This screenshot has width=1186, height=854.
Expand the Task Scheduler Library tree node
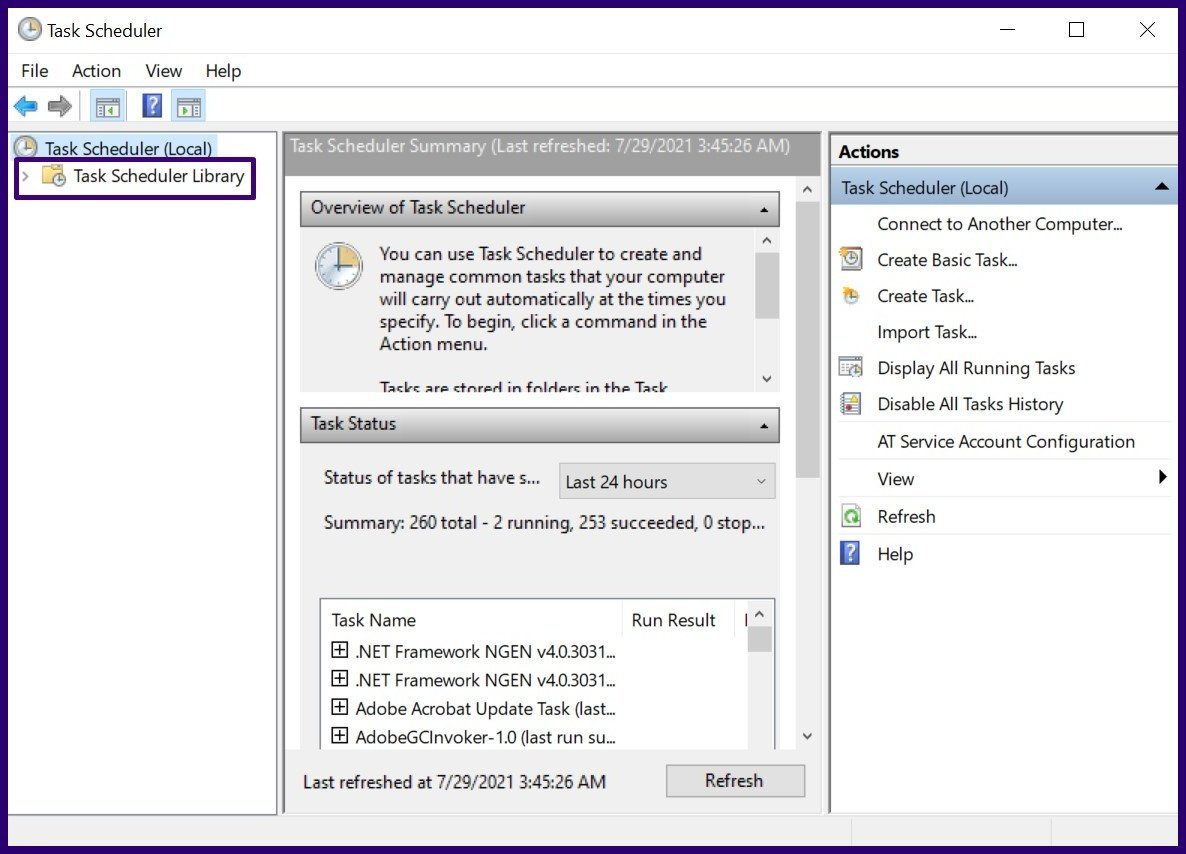[x=25, y=176]
